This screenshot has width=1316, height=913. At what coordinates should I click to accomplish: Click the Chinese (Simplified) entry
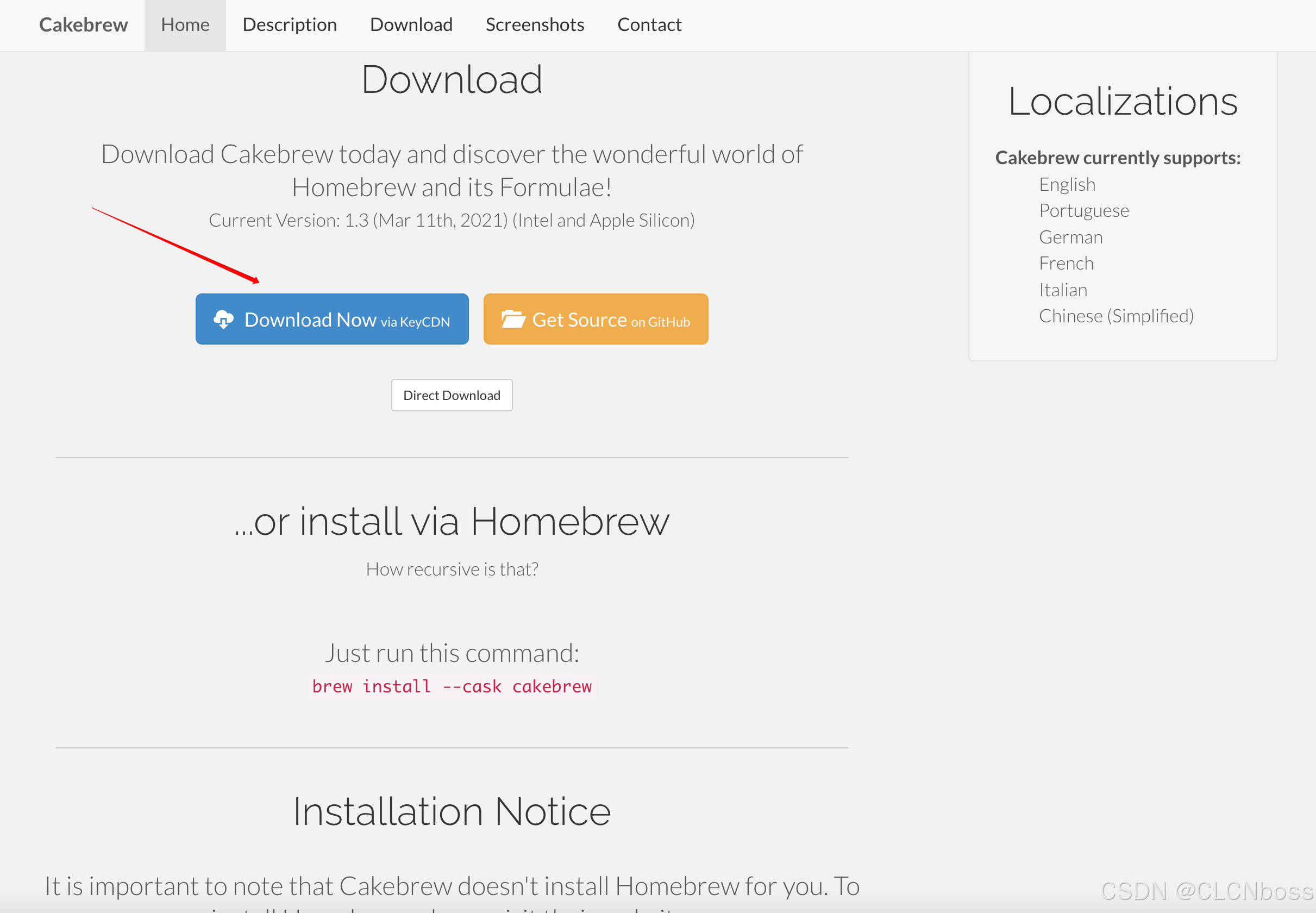(x=1117, y=316)
